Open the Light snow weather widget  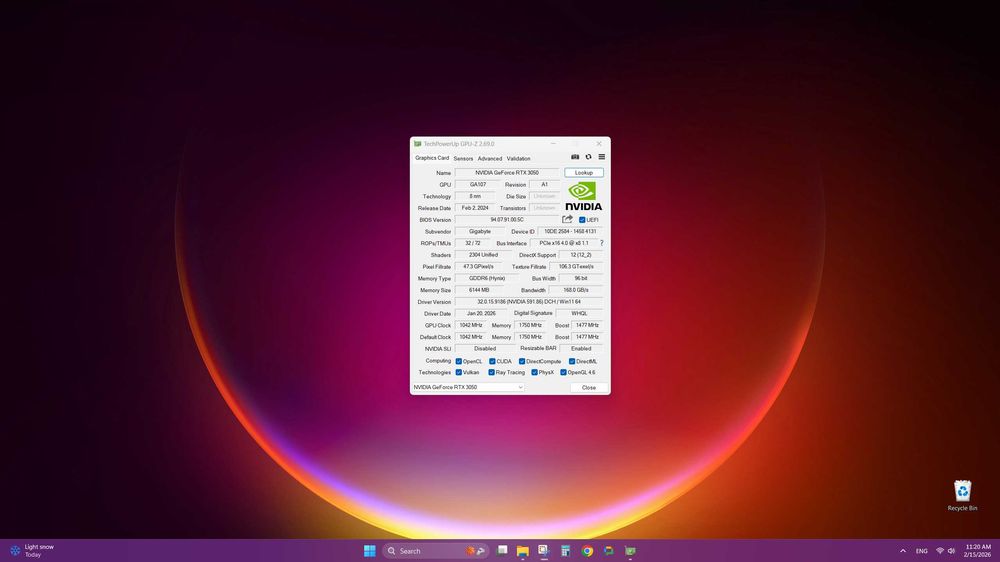(33, 551)
